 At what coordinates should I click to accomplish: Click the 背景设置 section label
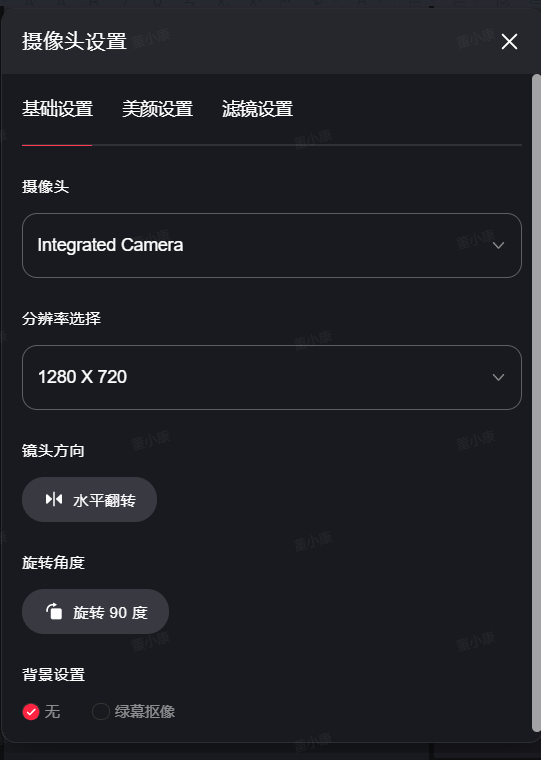(53, 674)
